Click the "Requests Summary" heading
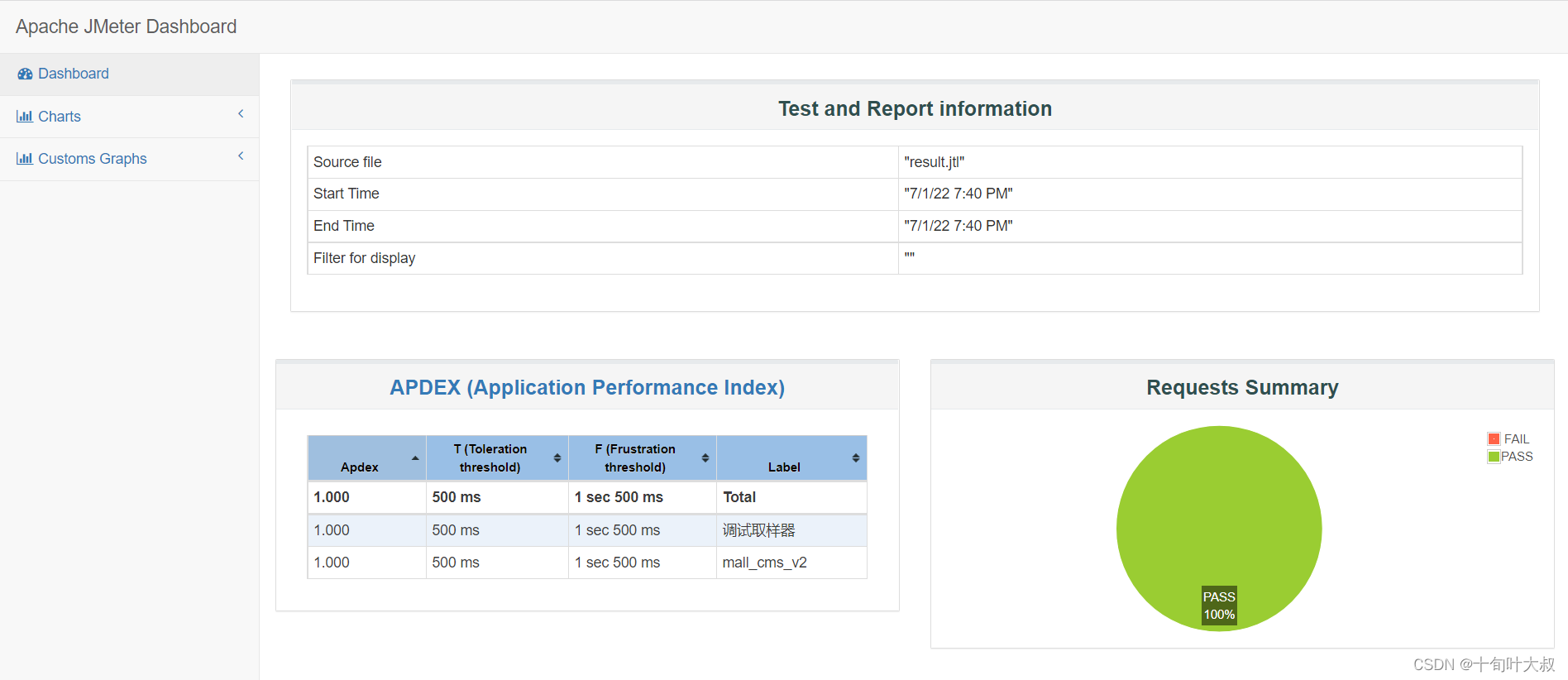Screen dimensions: 1568x680 1242,387
